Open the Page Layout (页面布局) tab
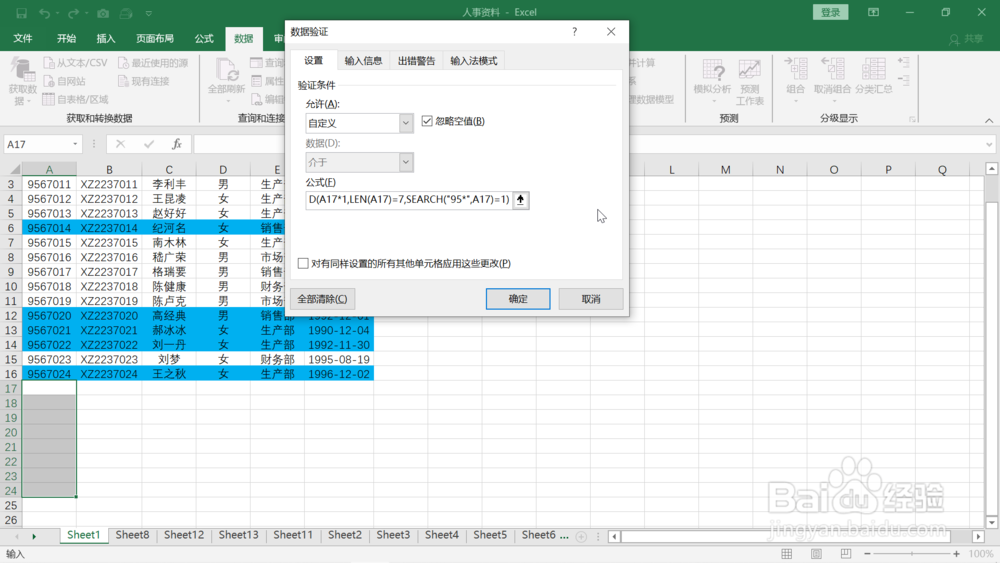The image size is (1000, 563). coord(155,38)
